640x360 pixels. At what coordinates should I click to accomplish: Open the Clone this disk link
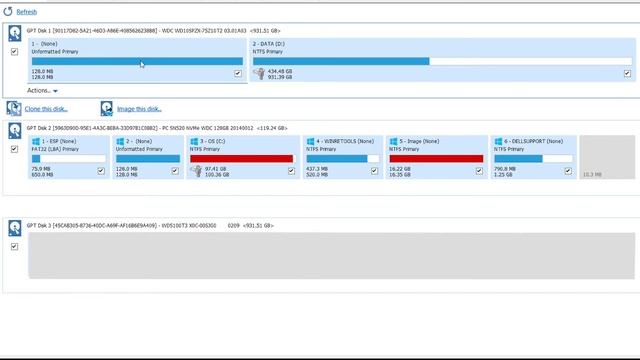pyautogui.click(x=46, y=109)
